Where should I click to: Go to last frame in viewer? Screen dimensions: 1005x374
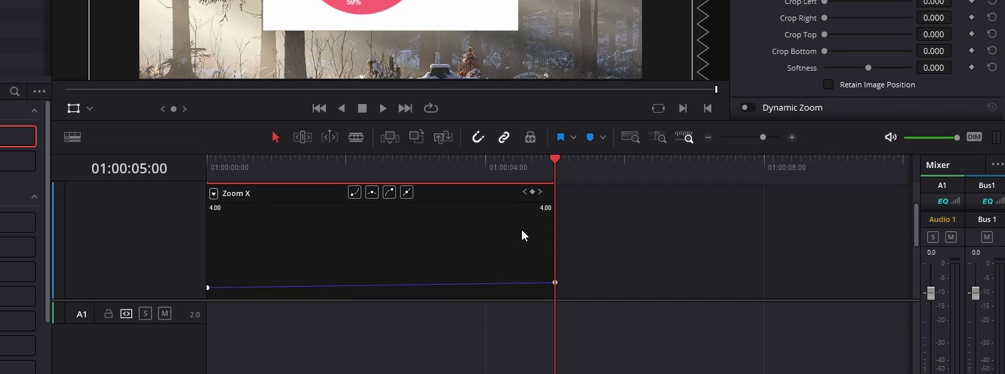pos(405,108)
